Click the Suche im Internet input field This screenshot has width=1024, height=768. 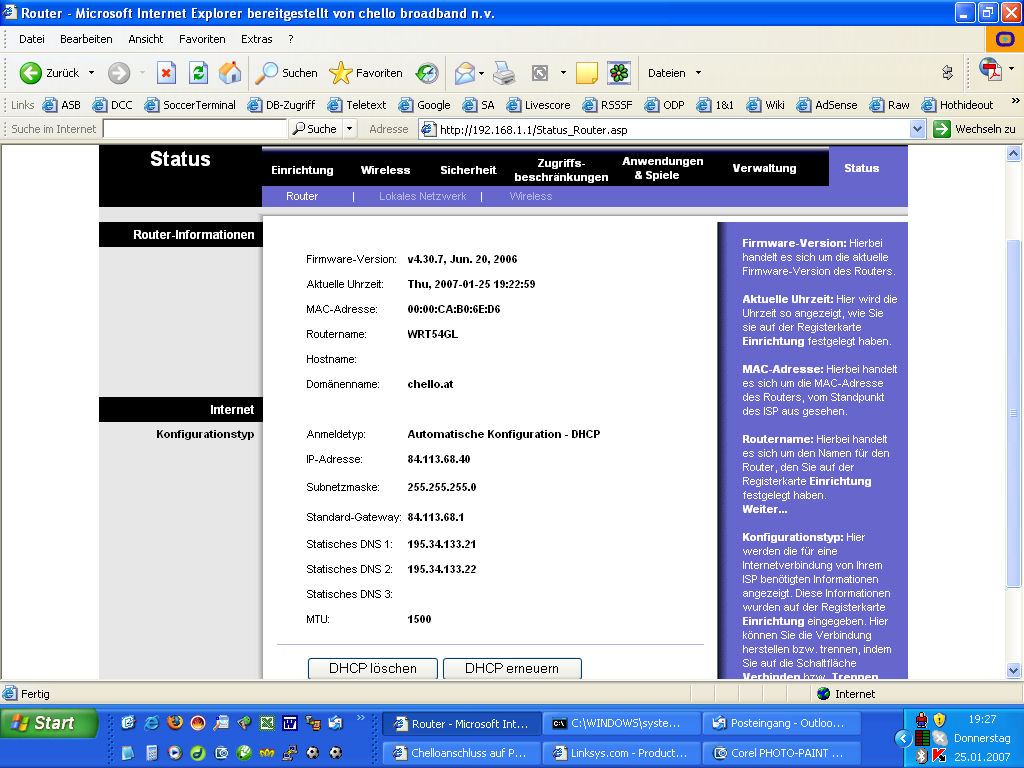pyautogui.click(x=194, y=129)
